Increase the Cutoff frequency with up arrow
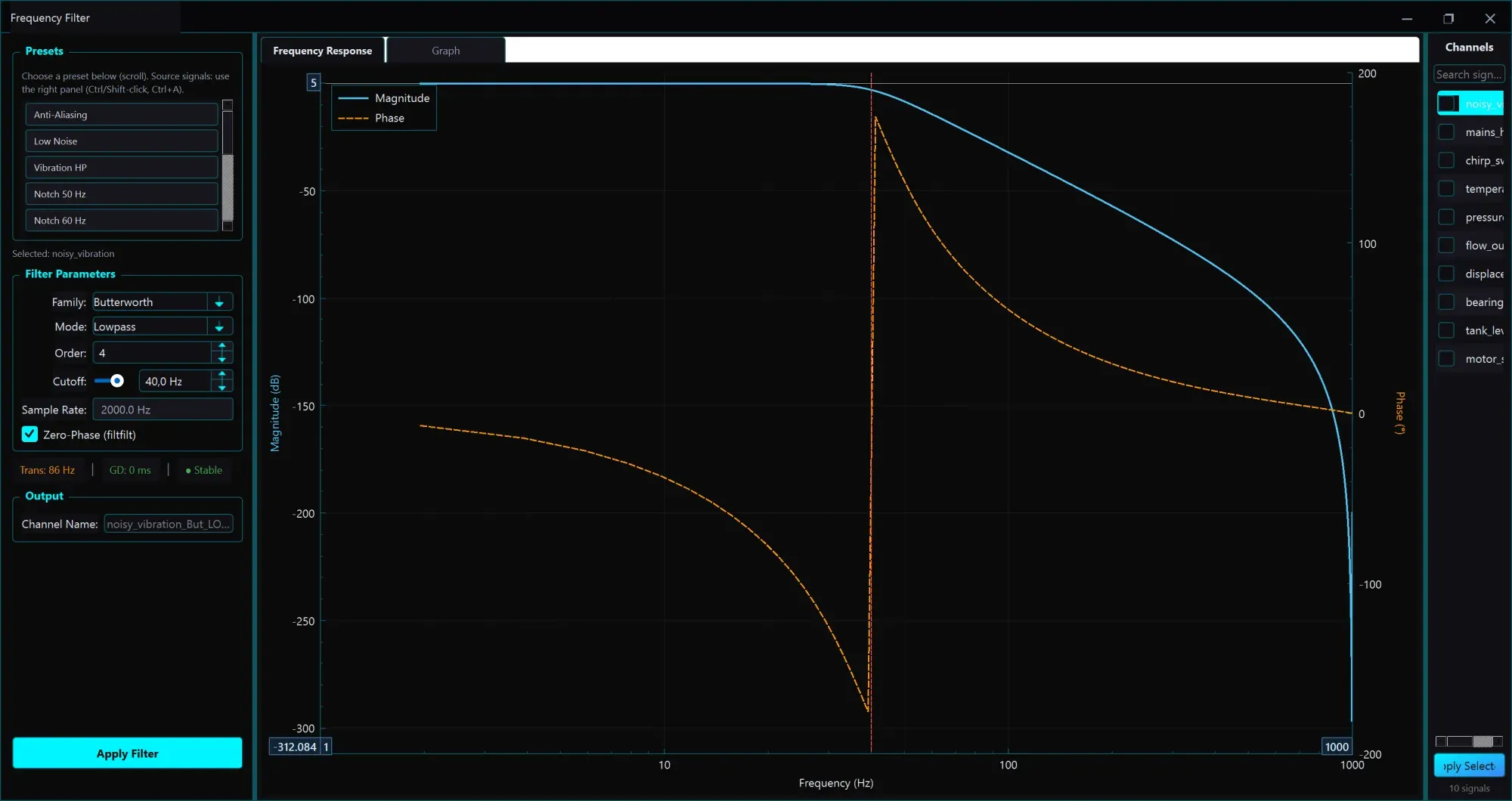This screenshot has height=801, width=1512. click(x=222, y=375)
